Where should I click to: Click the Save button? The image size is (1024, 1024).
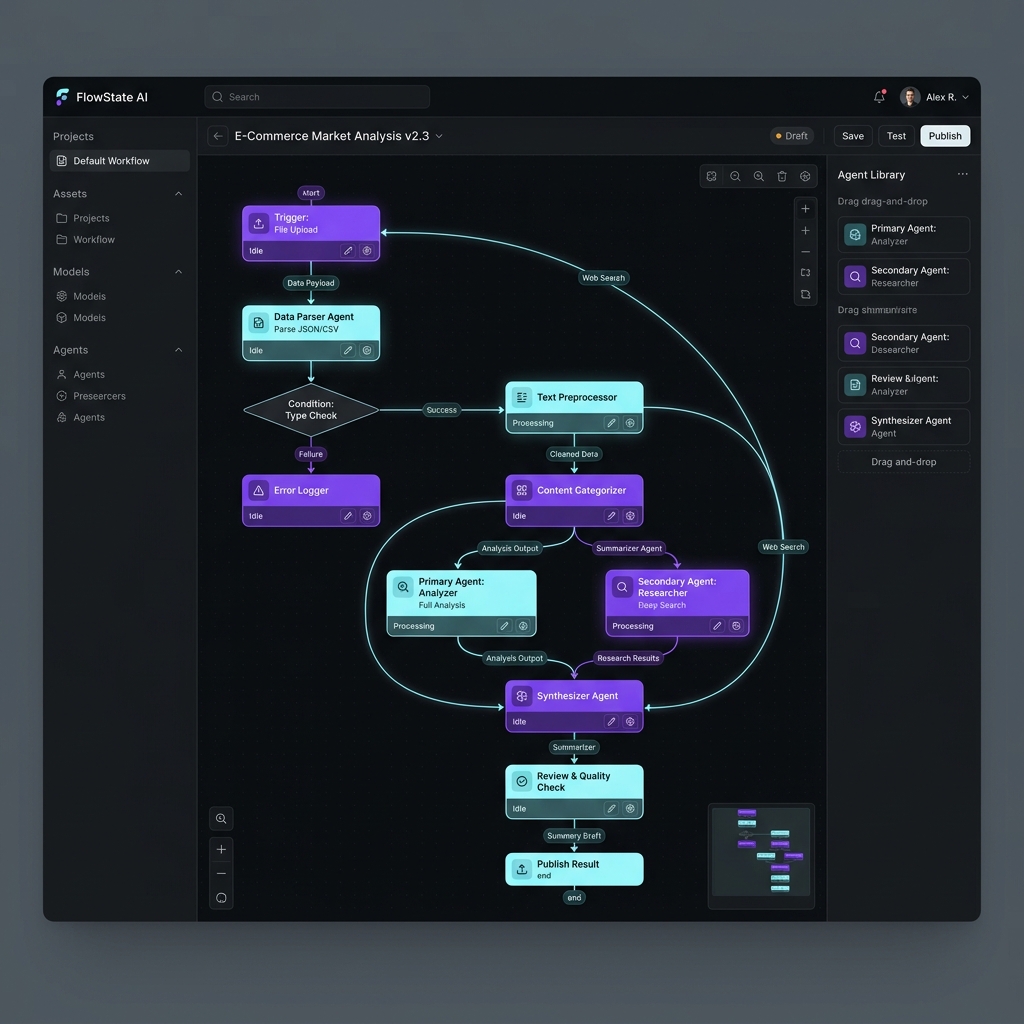[853, 136]
